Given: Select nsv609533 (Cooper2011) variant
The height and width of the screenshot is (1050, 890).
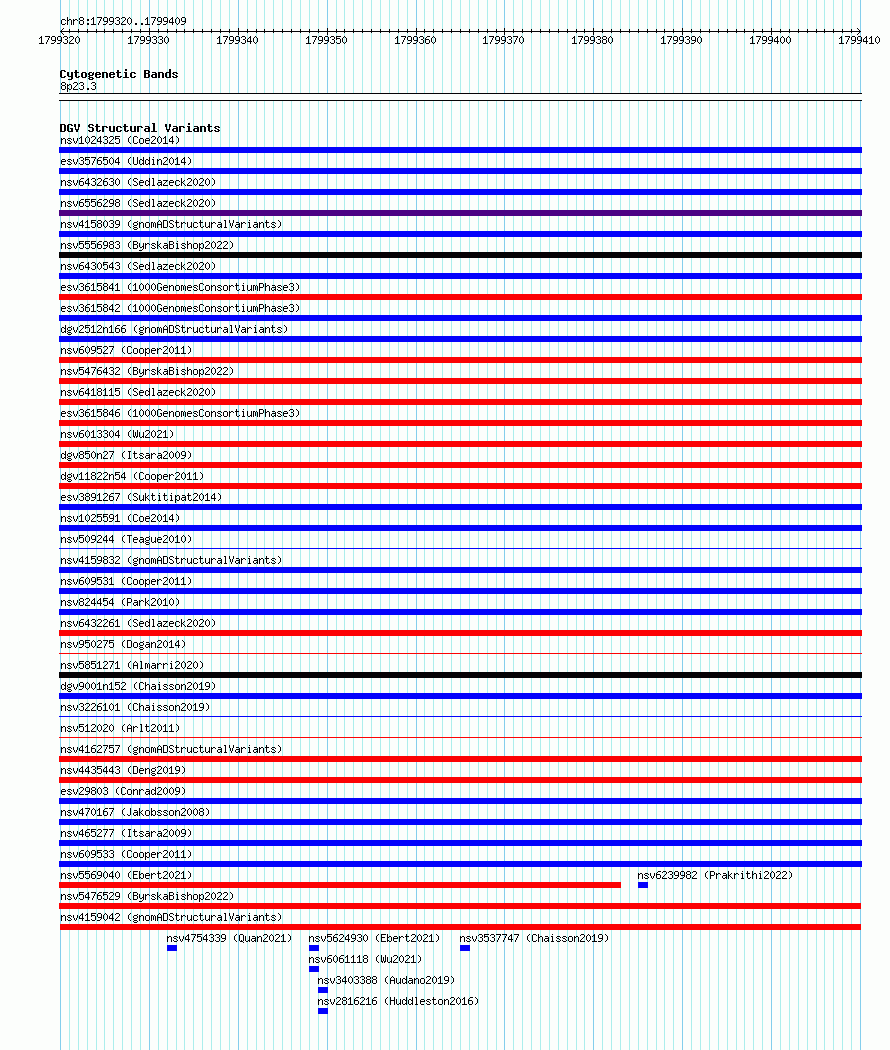Looking at the screenshot, I should pos(126,854).
